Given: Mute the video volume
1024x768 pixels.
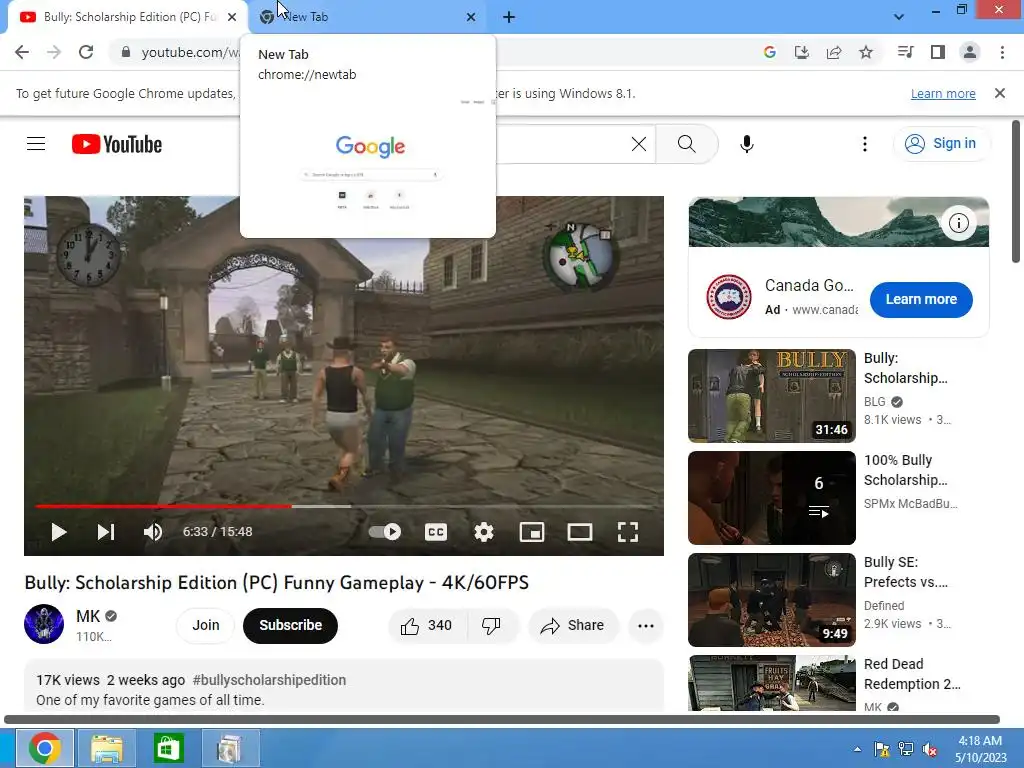Looking at the screenshot, I should coord(153,532).
